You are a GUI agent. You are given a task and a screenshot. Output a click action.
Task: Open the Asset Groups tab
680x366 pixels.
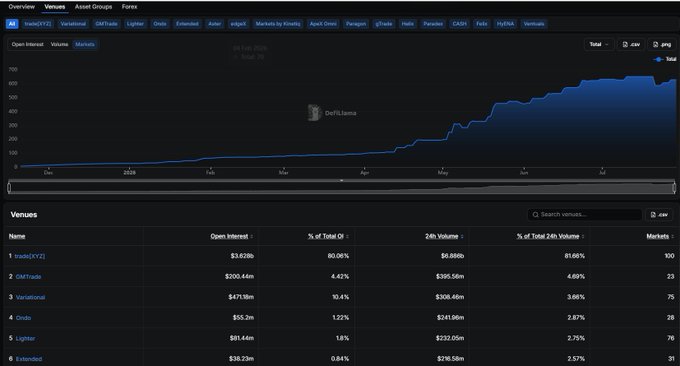(x=93, y=7)
